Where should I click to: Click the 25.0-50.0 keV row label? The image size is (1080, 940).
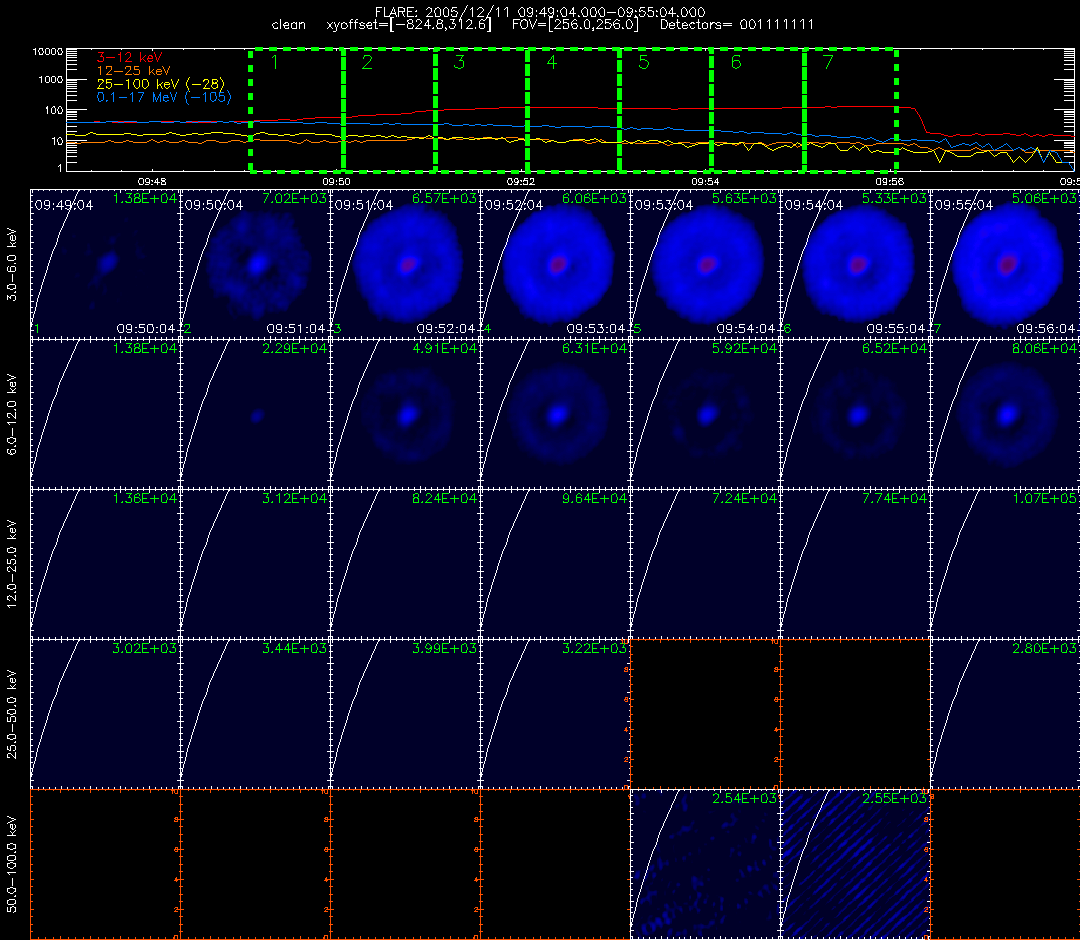coord(12,714)
